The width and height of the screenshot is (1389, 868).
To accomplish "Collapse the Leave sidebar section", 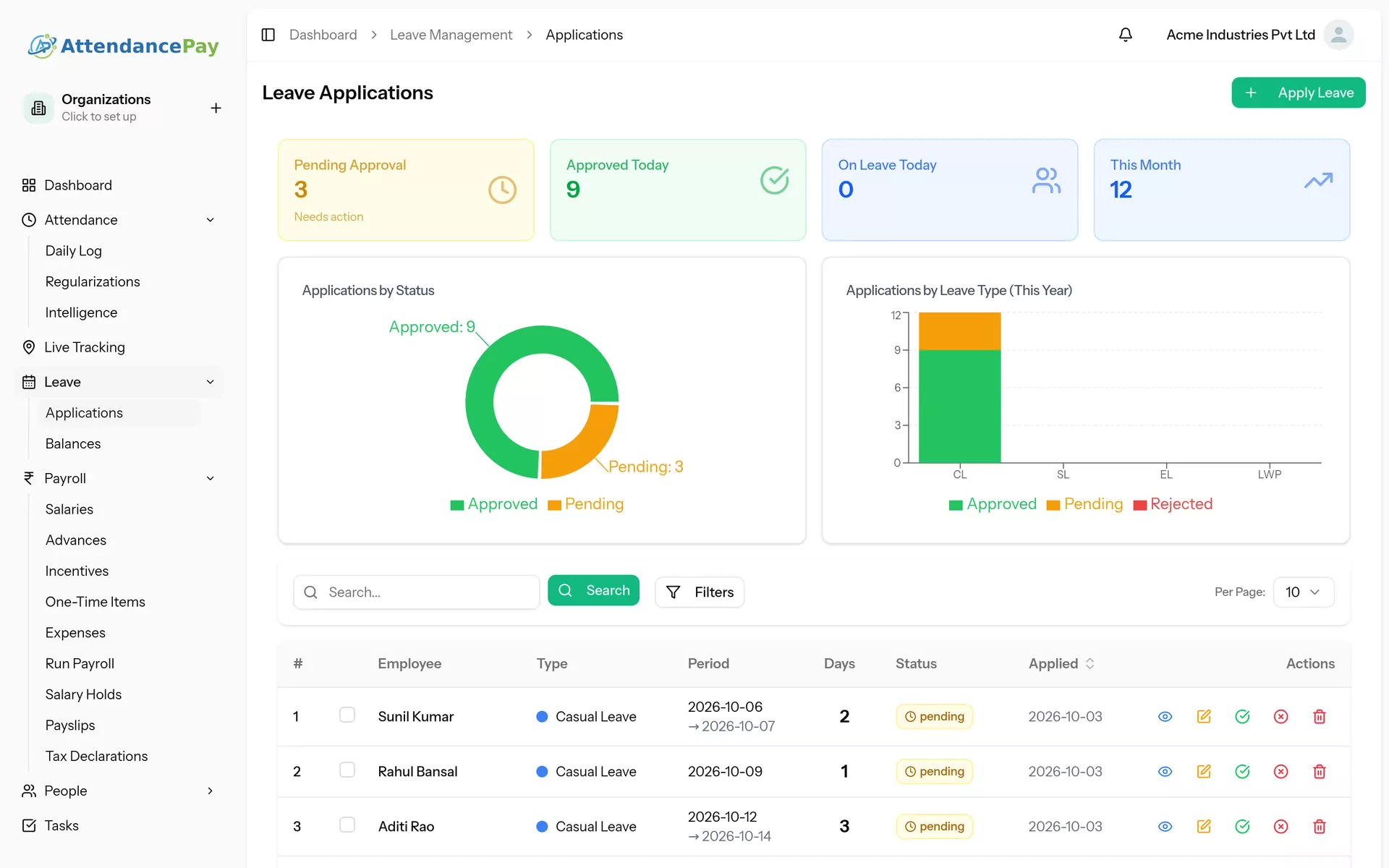I will (211, 382).
